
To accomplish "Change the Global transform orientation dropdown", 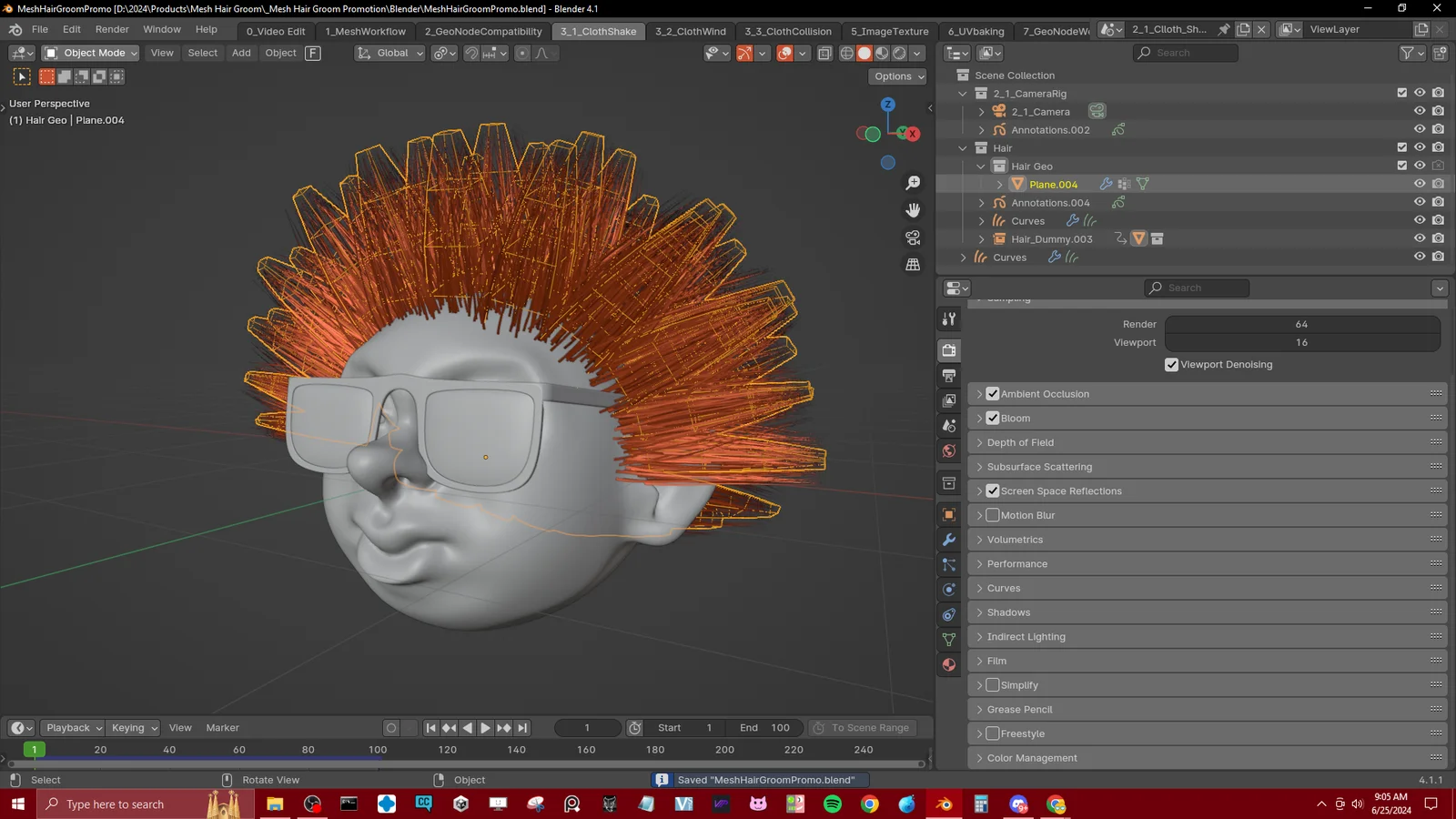I will 389,53.
